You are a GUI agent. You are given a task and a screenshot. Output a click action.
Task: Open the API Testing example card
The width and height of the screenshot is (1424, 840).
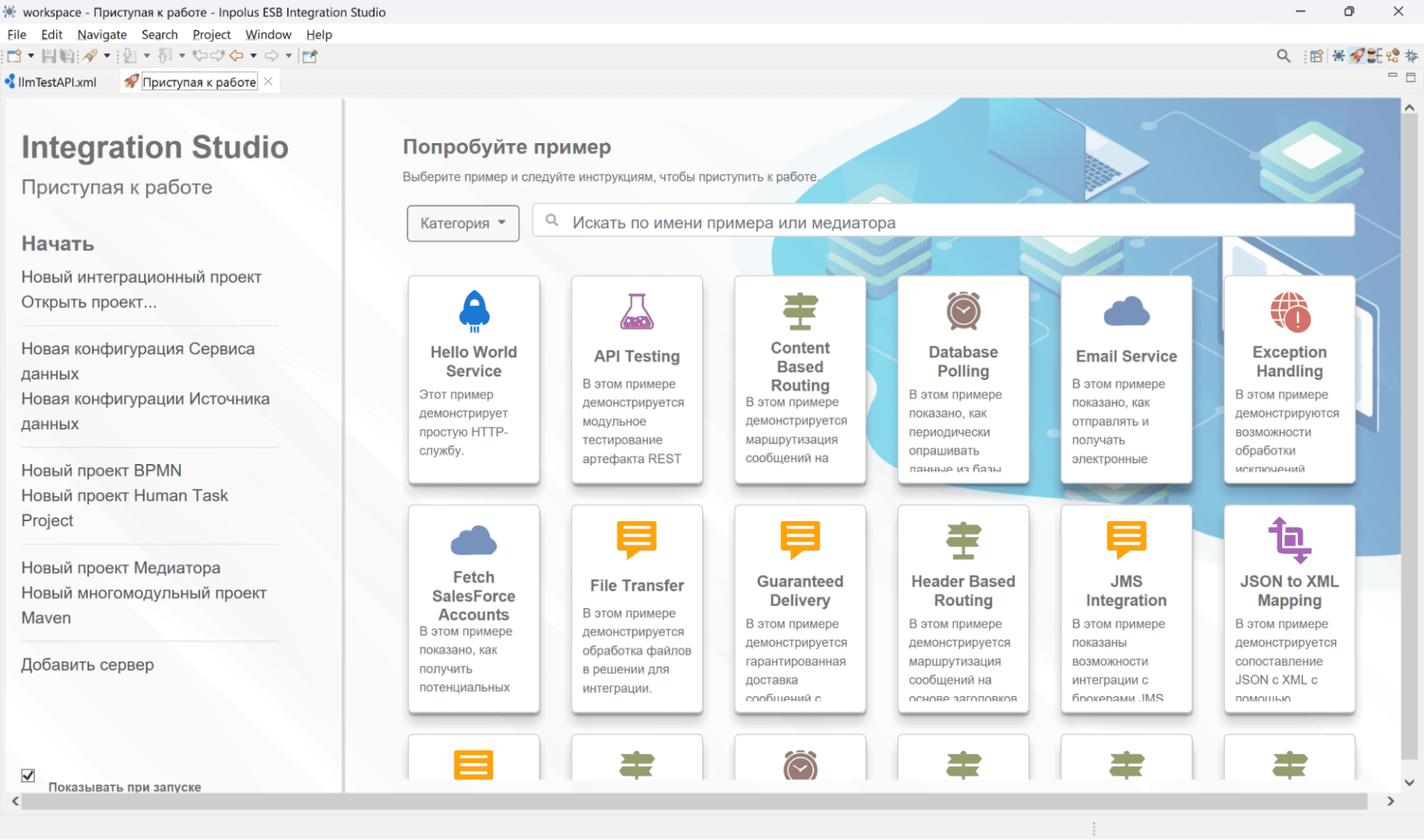point(637,380)
